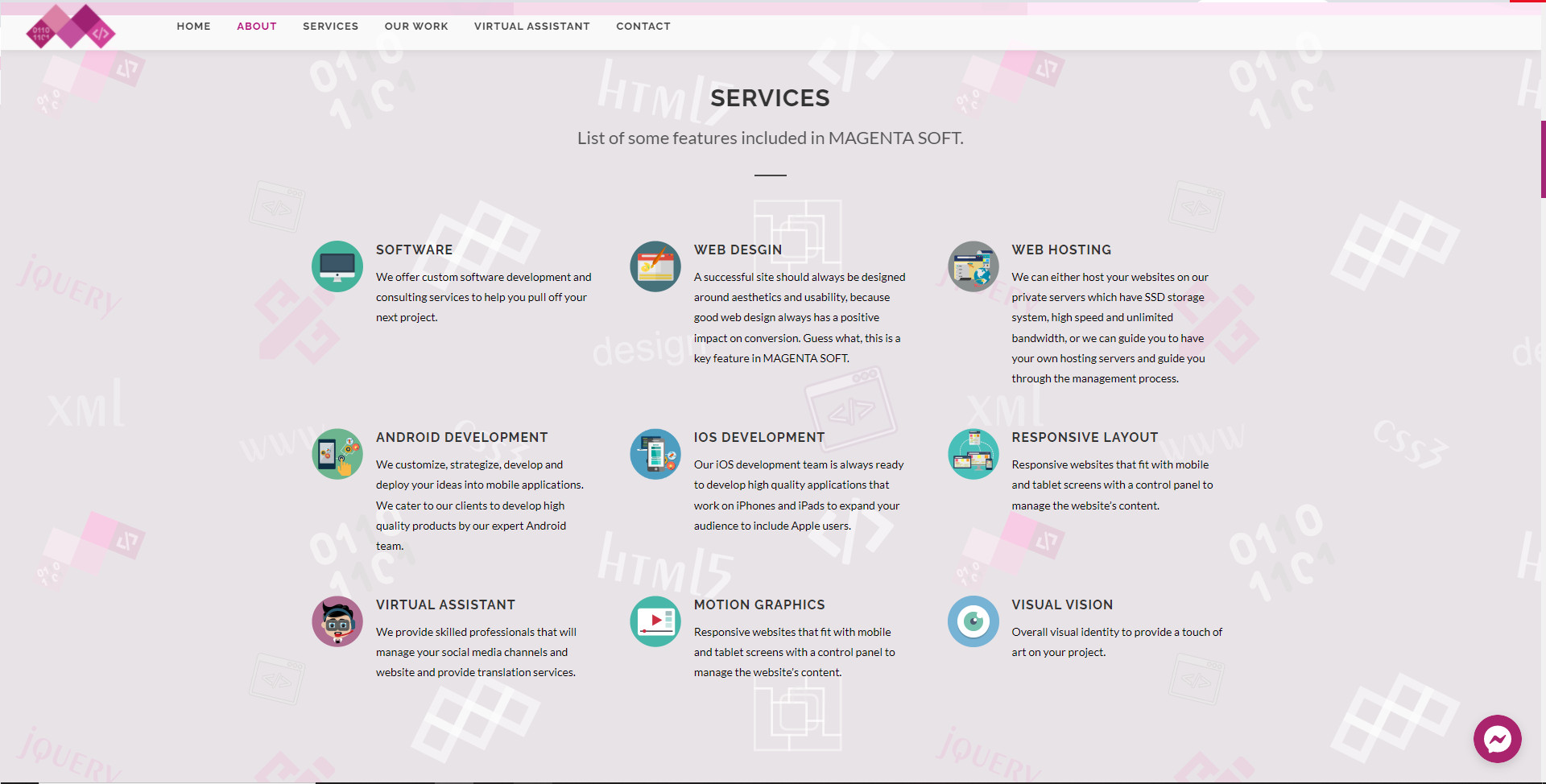
Task: Open the Our Work menu item
Action: [416, 27]
